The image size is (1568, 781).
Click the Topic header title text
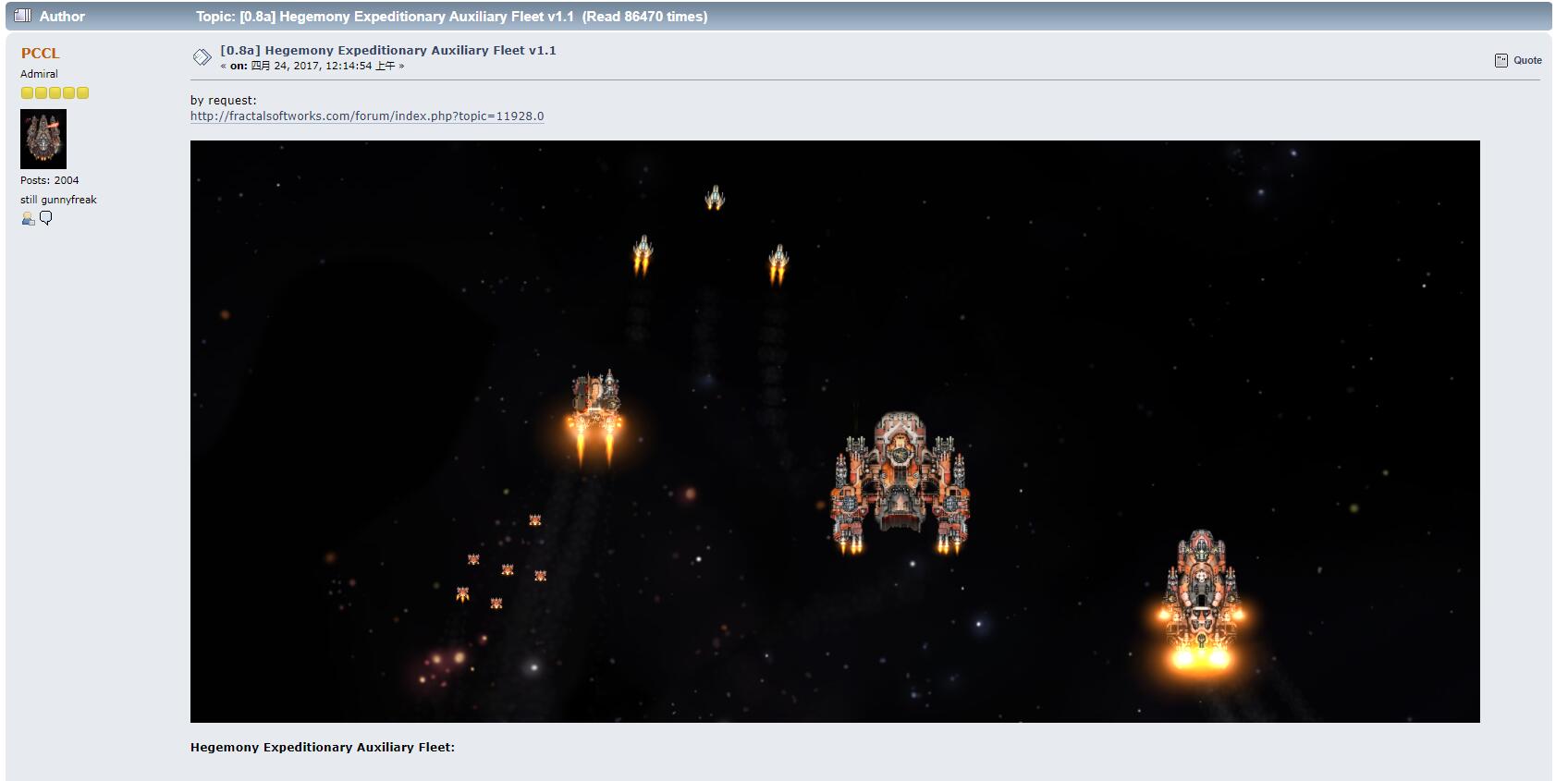451,16
